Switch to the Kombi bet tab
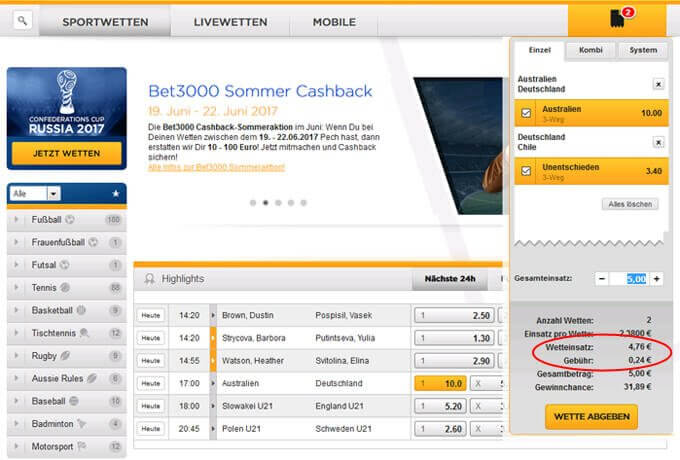The width and height of the screenshot is (680, 460). pyautogui.click(x=591, y=50)
